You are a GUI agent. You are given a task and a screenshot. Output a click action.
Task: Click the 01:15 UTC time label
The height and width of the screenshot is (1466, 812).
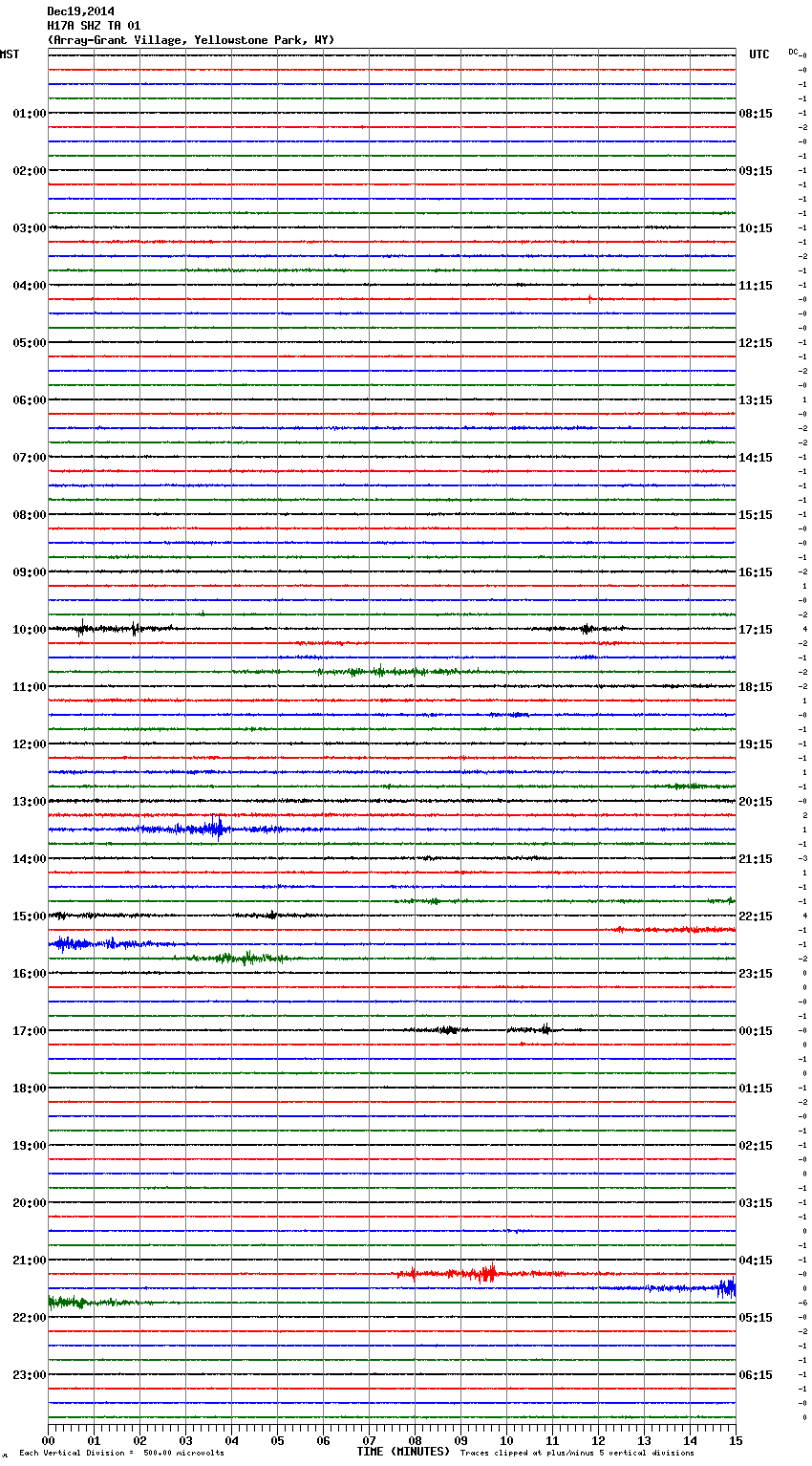coord(756,1089)
